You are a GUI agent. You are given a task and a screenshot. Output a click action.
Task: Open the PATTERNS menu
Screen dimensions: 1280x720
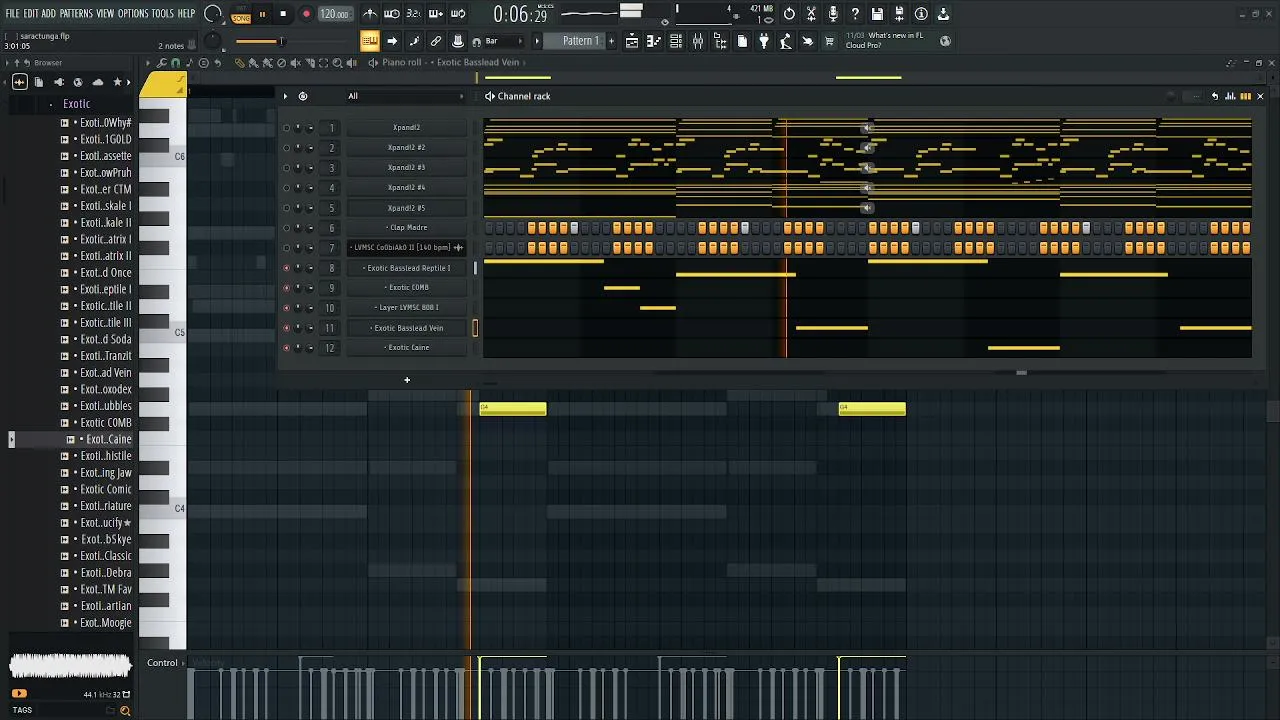pos(76,14)
